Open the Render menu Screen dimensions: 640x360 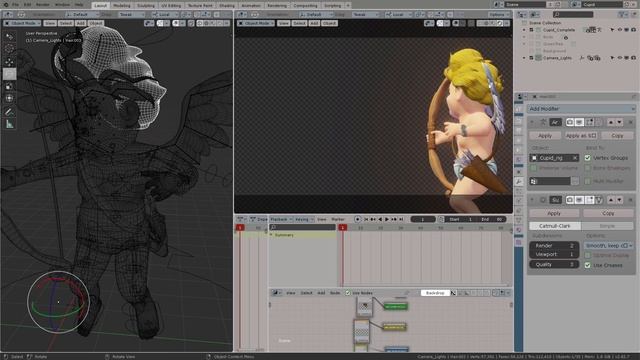tap(43, 4)
